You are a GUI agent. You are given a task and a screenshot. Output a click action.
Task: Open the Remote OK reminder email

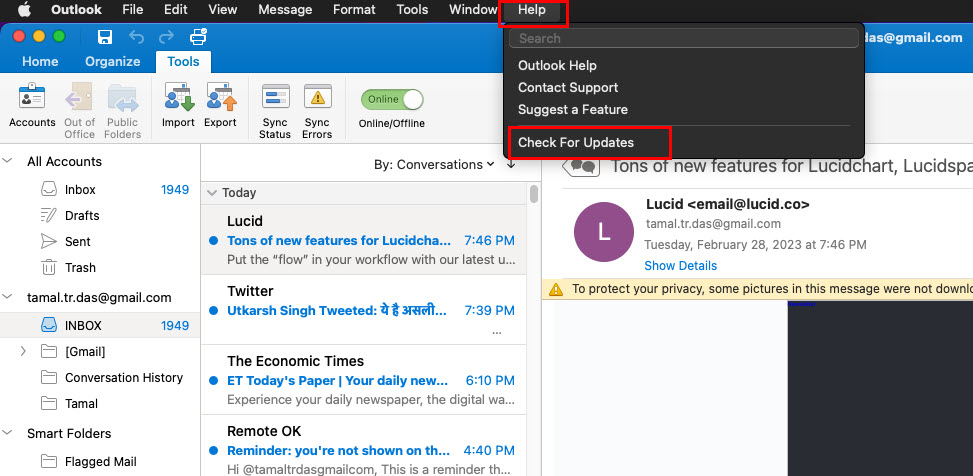[363, 446]
